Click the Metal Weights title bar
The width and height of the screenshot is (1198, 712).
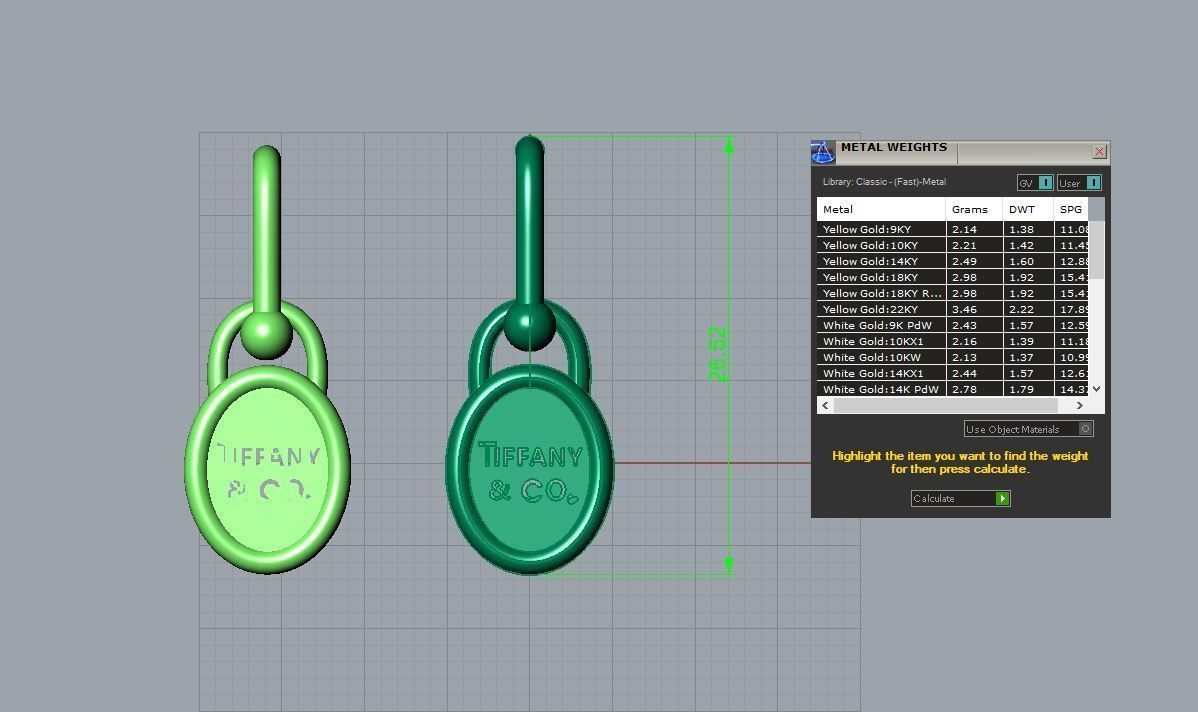tap(960, 152)
